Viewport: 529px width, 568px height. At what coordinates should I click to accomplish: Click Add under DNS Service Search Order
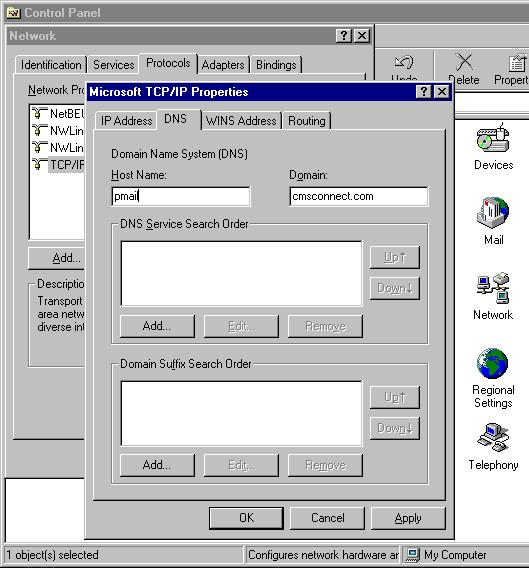coord(157,326)
